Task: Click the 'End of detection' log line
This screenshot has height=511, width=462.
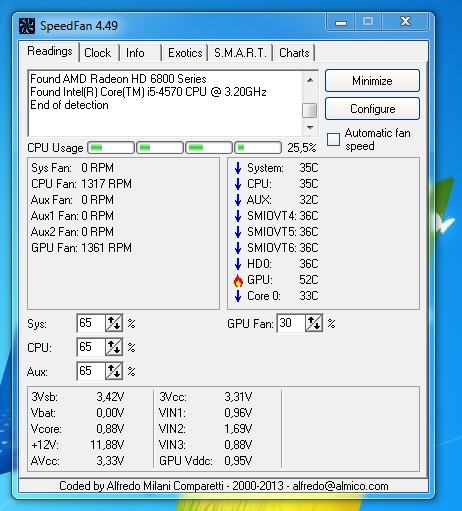Action: tap(69, 105)
